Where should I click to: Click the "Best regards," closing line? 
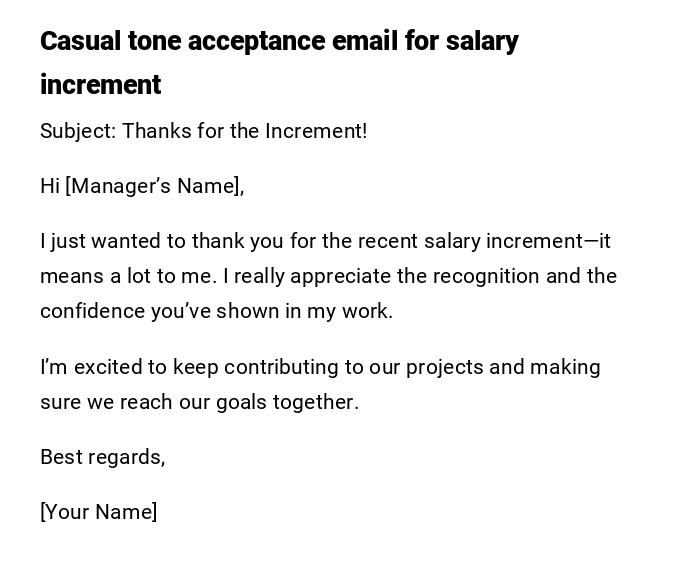tap(102, 457)
